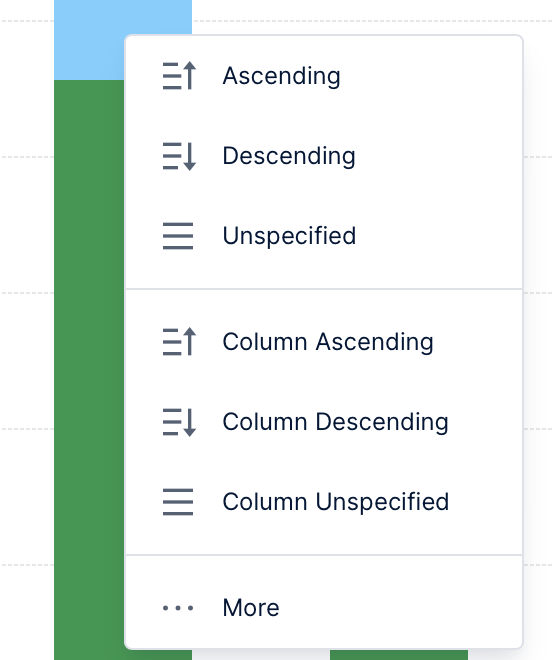The image size is (554, 660).
Task: Click the Ascending sort arrow icon
Action: click(x=179, y=76)
